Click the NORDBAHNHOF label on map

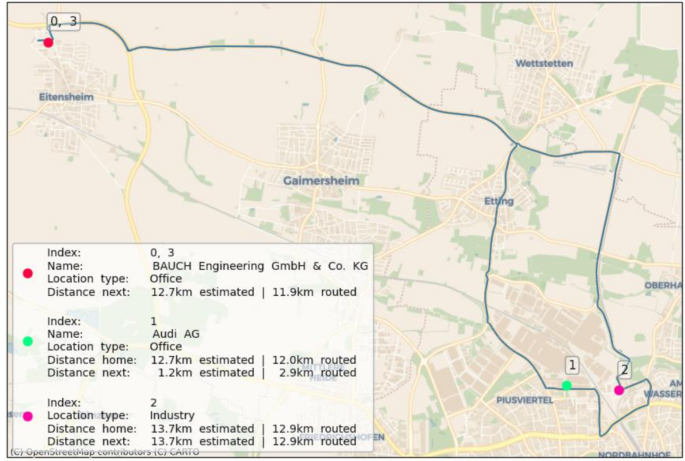(x=633, y=455)
